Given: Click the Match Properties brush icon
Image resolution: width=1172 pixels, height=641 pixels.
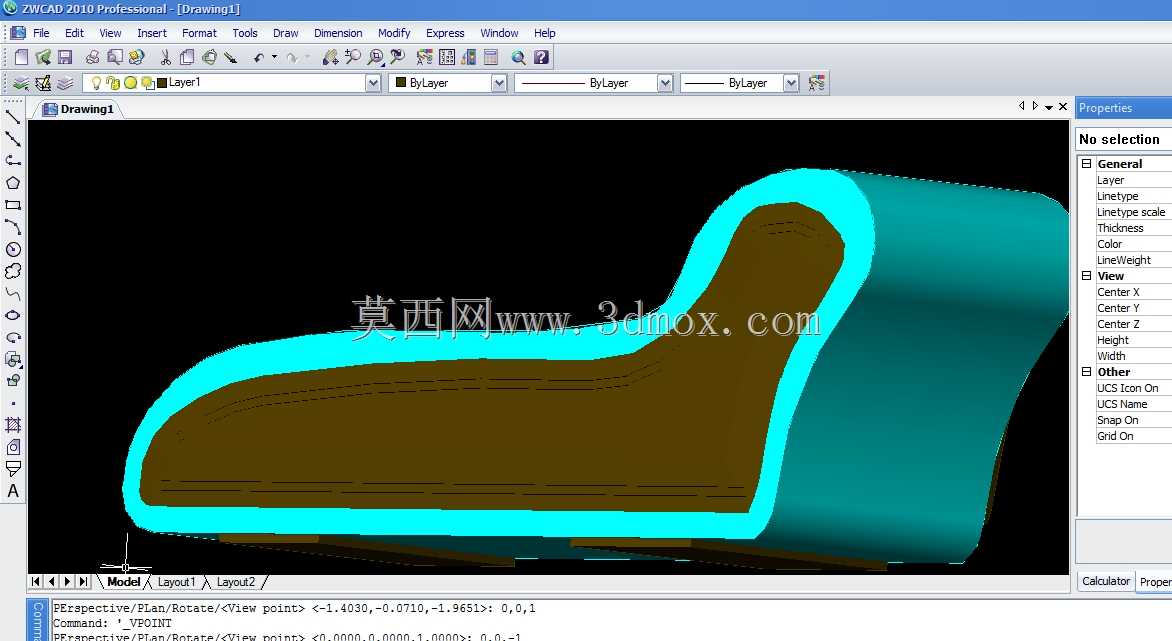Looking at the screenshot, I should (231, 58).
